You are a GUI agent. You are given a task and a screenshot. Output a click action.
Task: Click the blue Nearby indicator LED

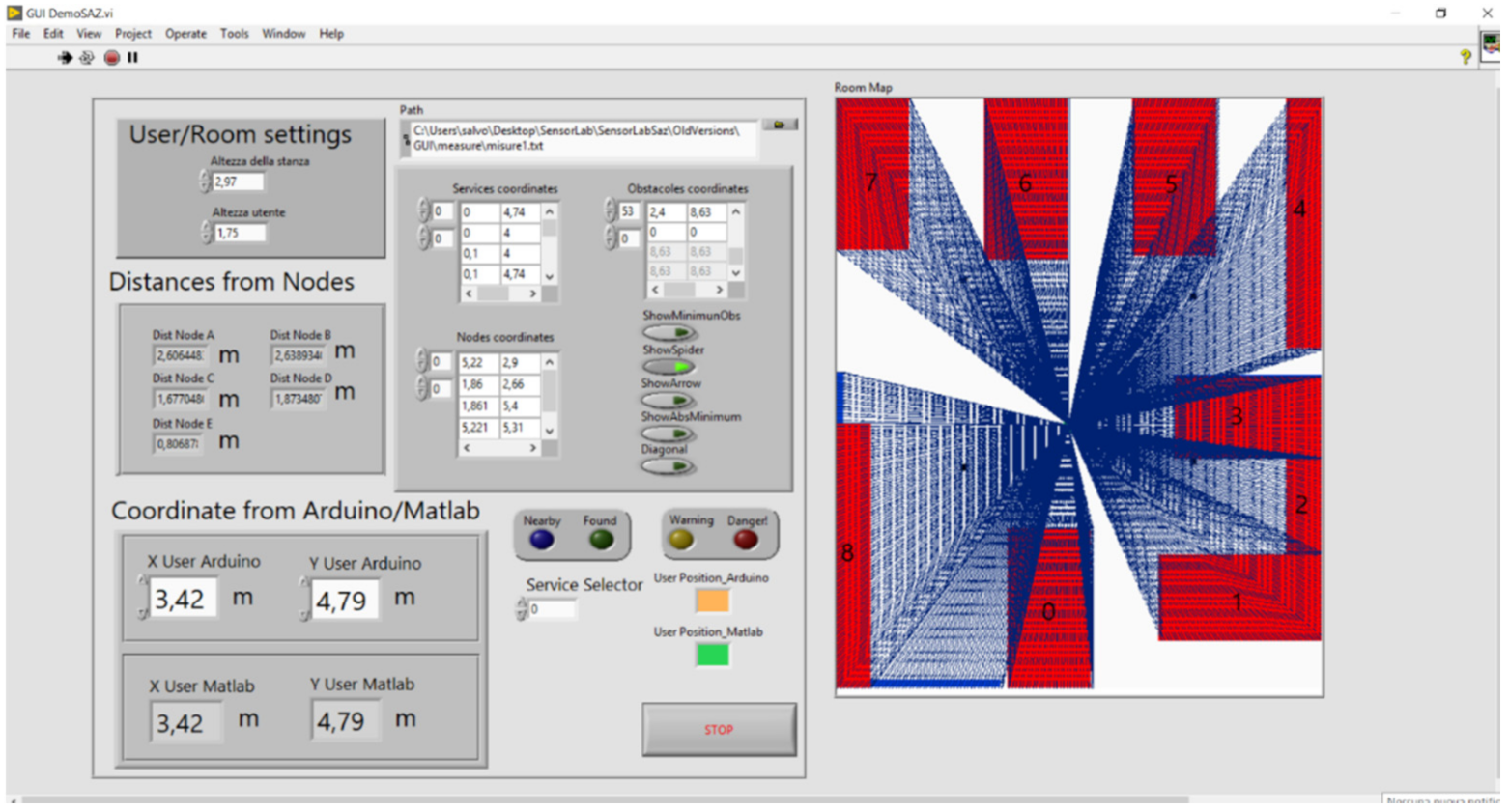542,540
